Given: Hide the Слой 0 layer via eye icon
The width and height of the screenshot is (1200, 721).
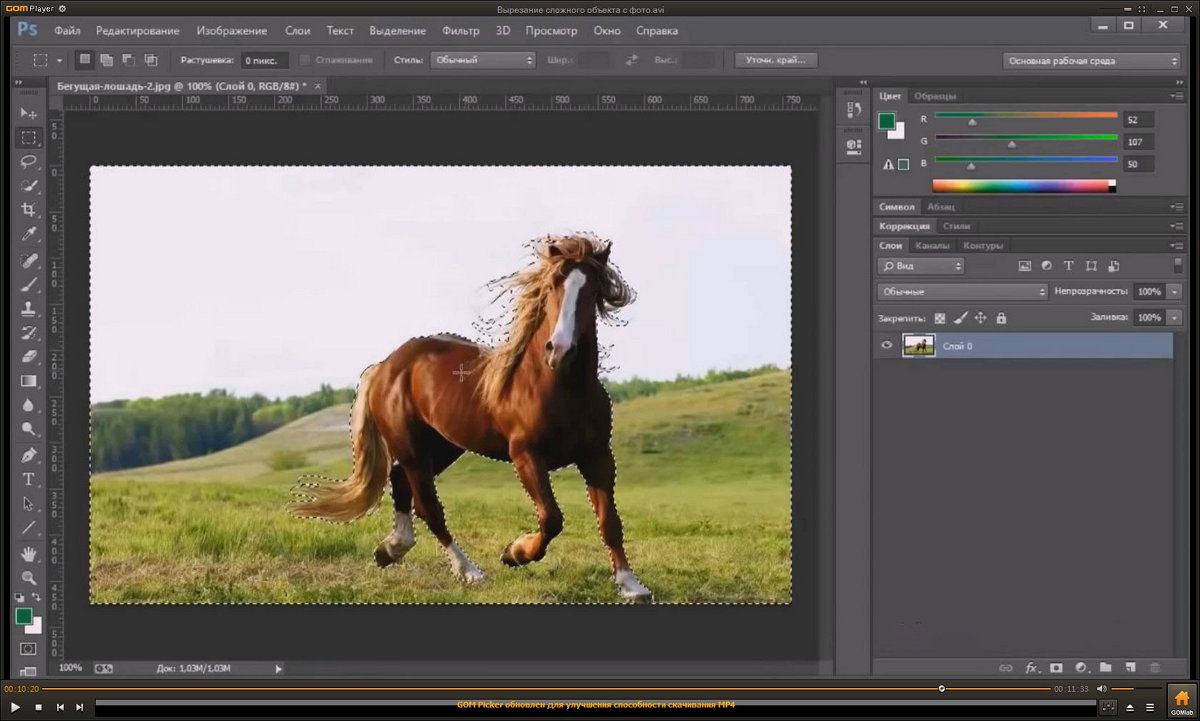Looking at the screenshot, I should 886,346.
